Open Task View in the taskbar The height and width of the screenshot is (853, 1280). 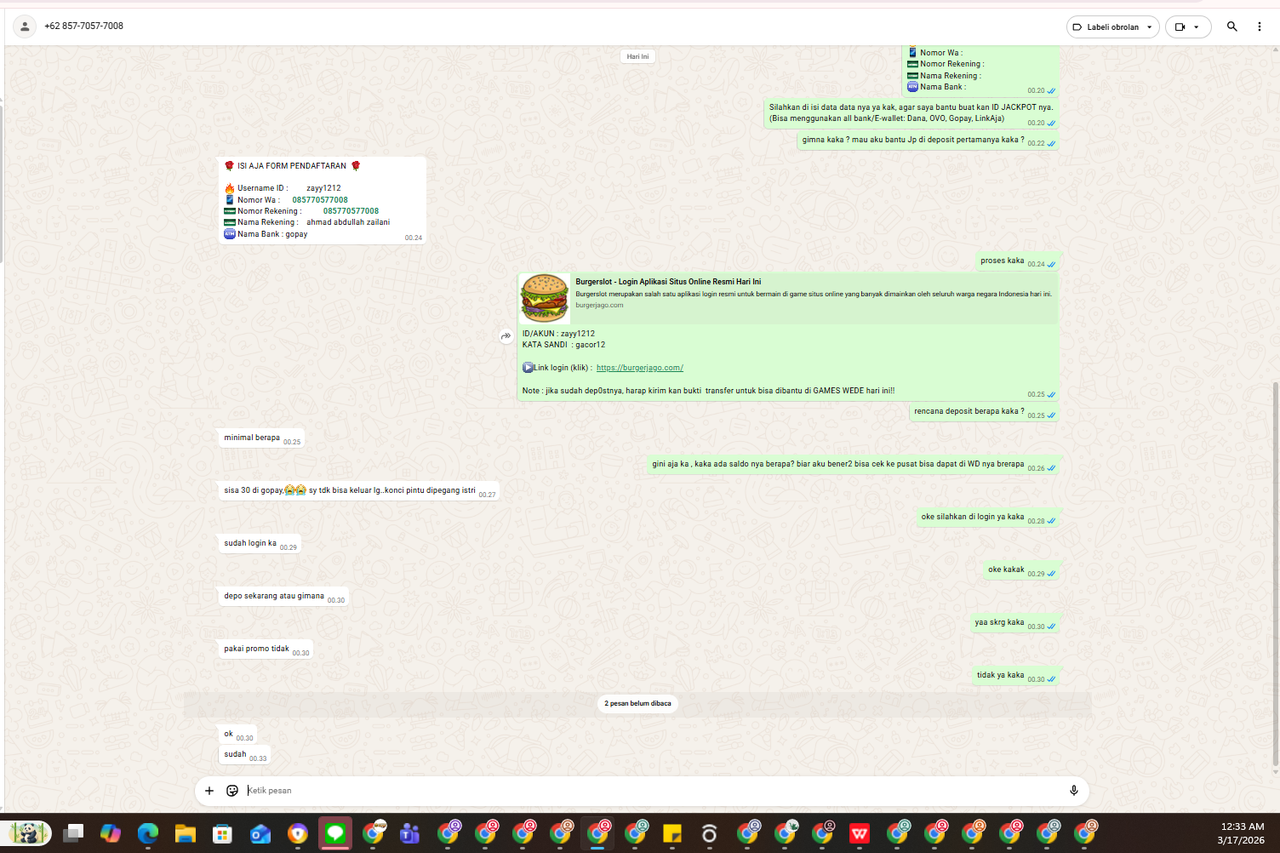pyautogui.click(x=73, y=833)
